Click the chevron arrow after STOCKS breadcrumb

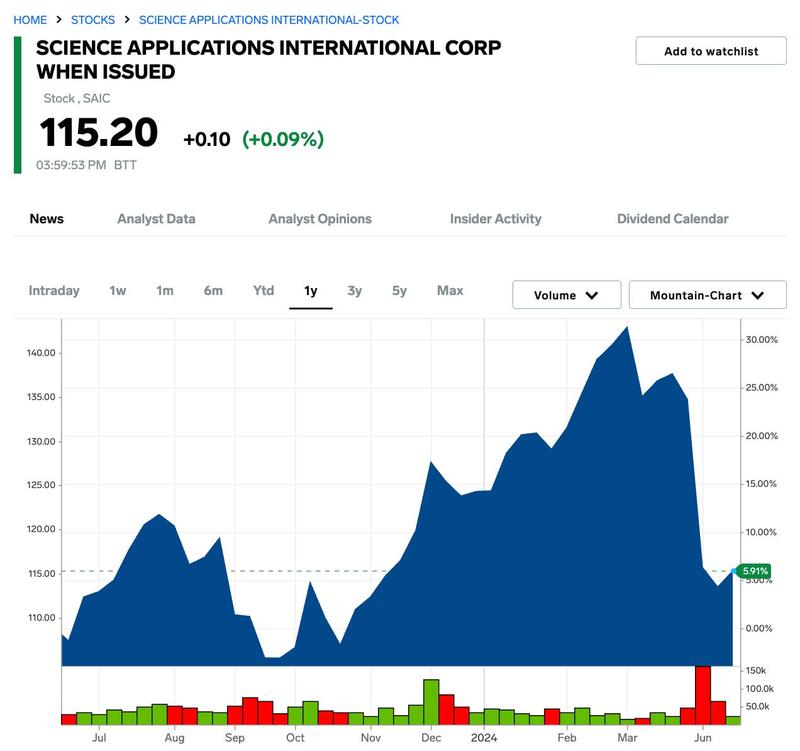[x=127, y=20]
